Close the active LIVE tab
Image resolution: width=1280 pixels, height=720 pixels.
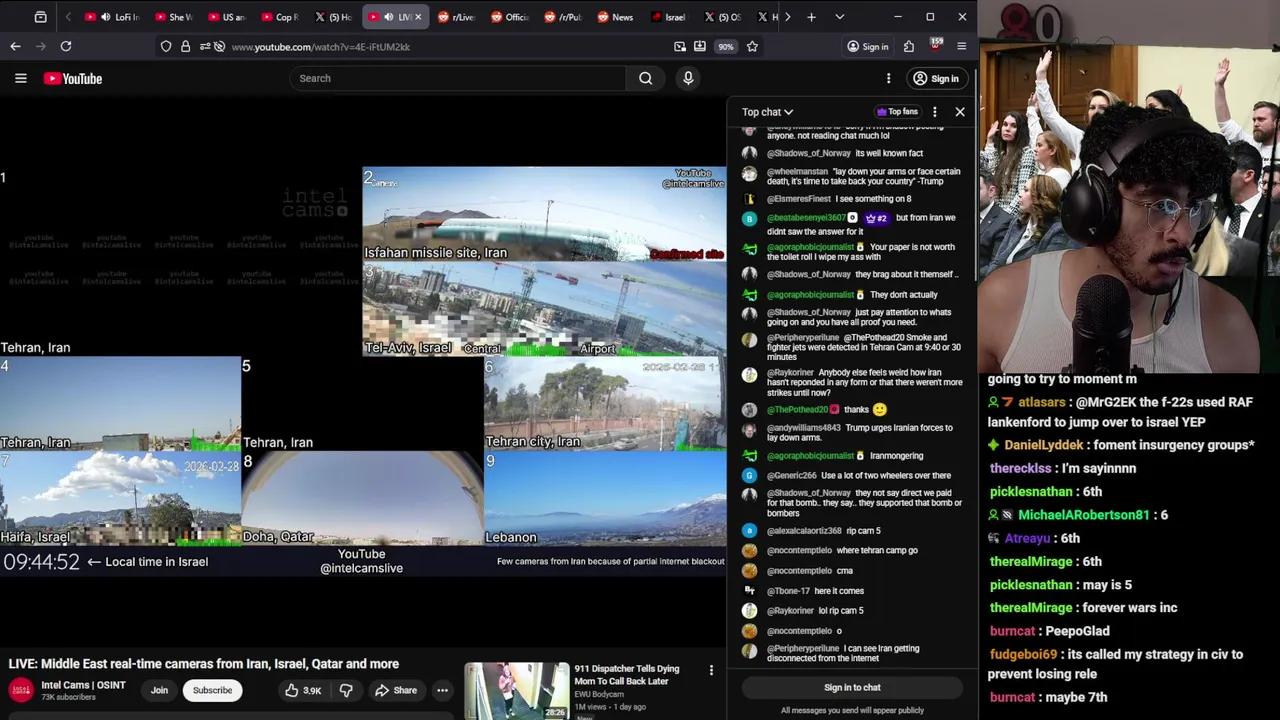pos(418,17)
